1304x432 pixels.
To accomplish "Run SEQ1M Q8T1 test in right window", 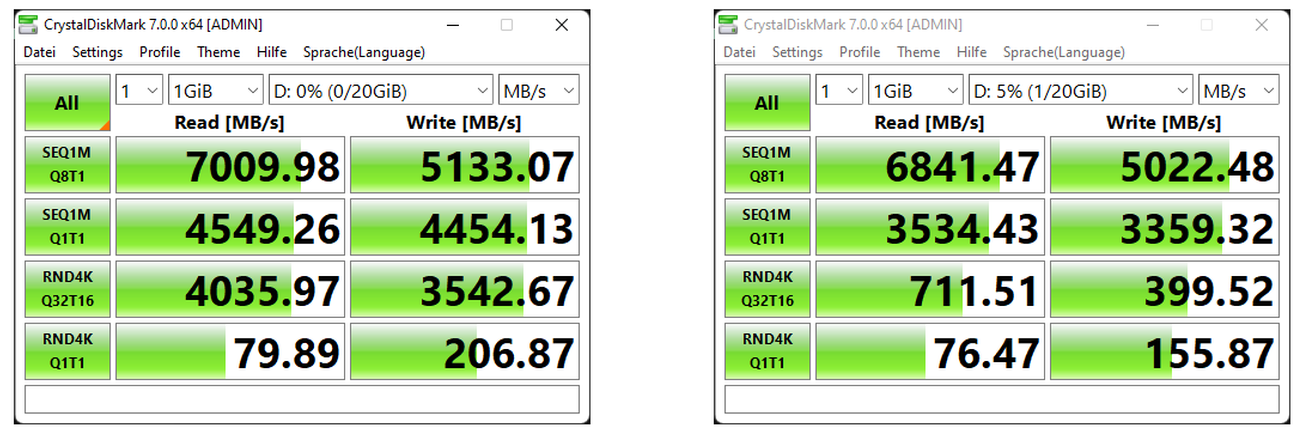I will [x=767, y=165].
